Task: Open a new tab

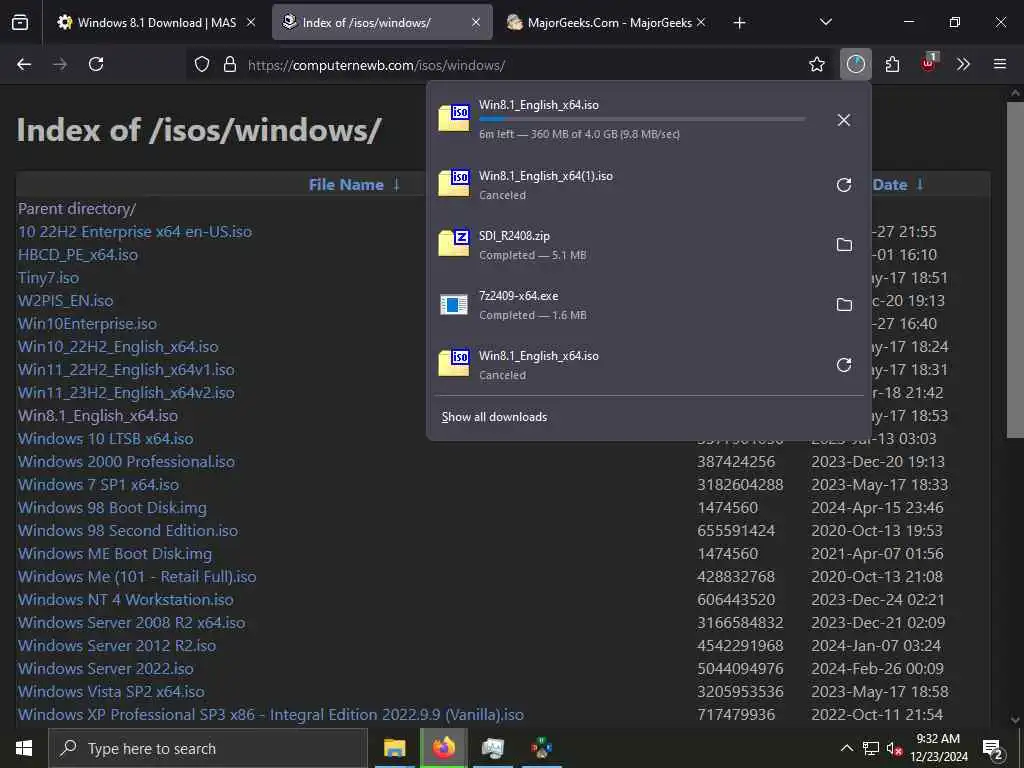Action: 739,23
